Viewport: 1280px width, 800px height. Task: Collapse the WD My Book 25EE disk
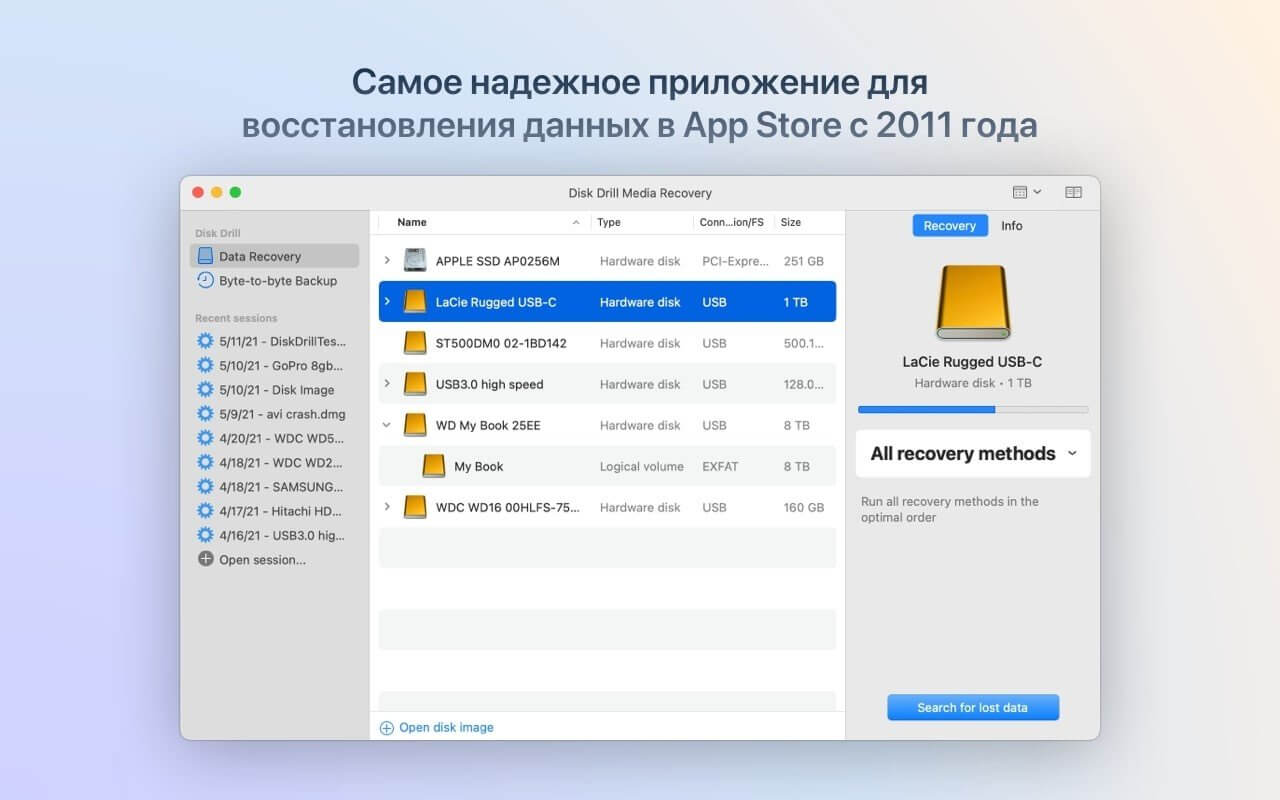388,425
